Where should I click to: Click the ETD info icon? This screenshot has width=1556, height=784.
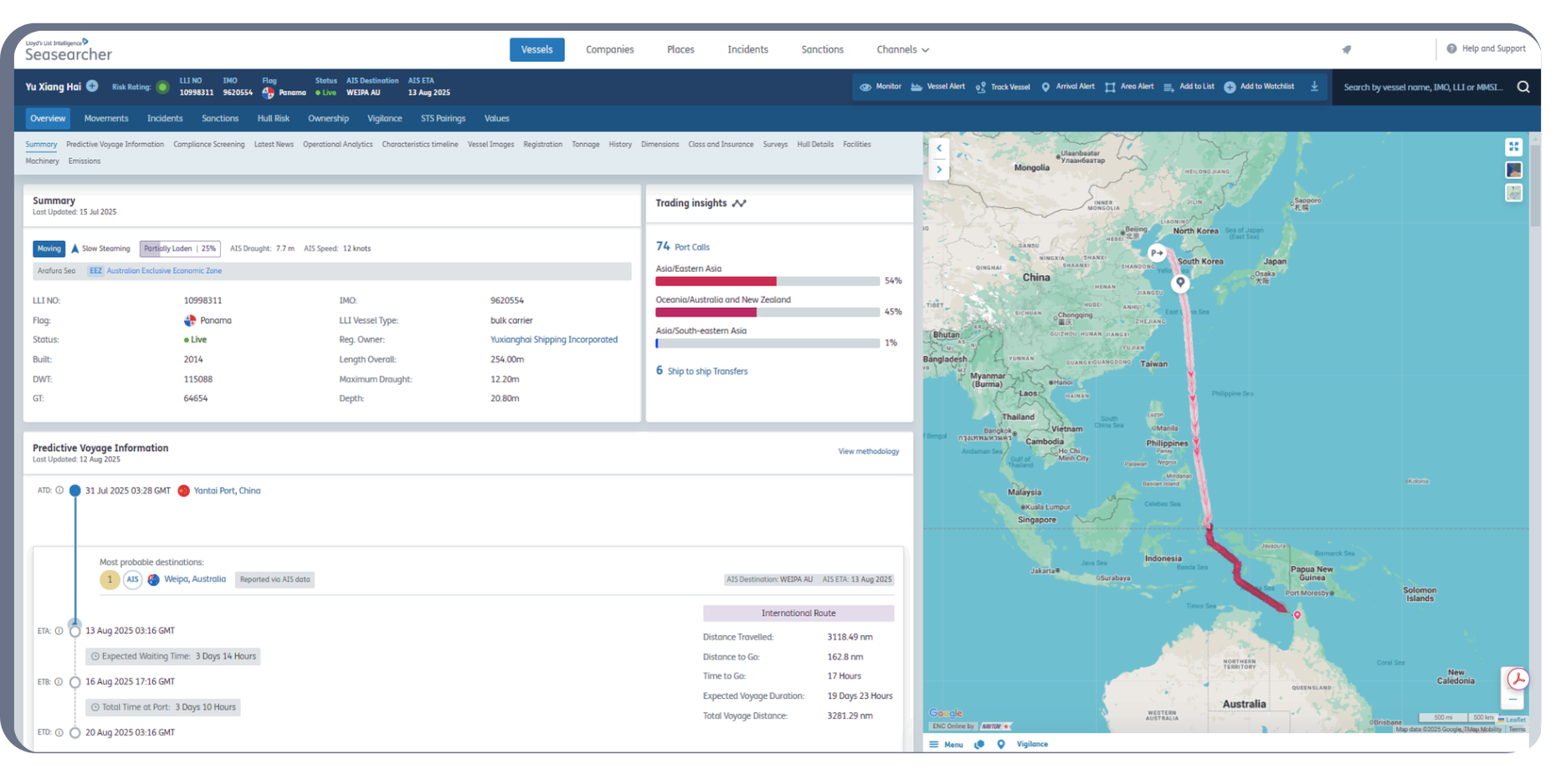[59, 732]
